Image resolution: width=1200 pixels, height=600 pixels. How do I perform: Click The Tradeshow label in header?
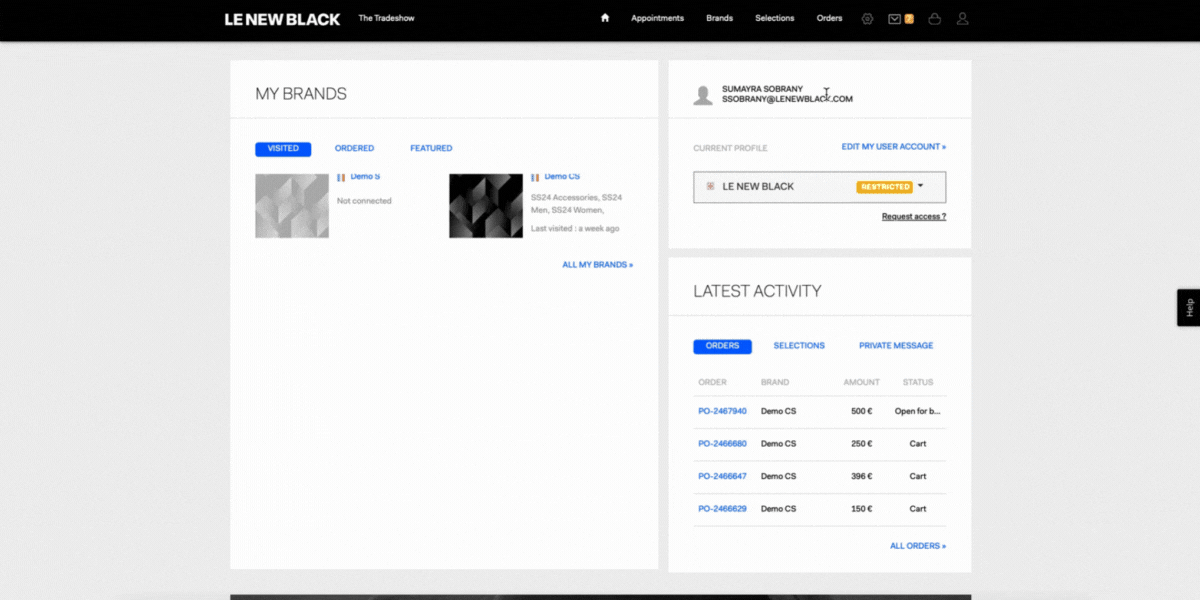(x=386, y=18)
